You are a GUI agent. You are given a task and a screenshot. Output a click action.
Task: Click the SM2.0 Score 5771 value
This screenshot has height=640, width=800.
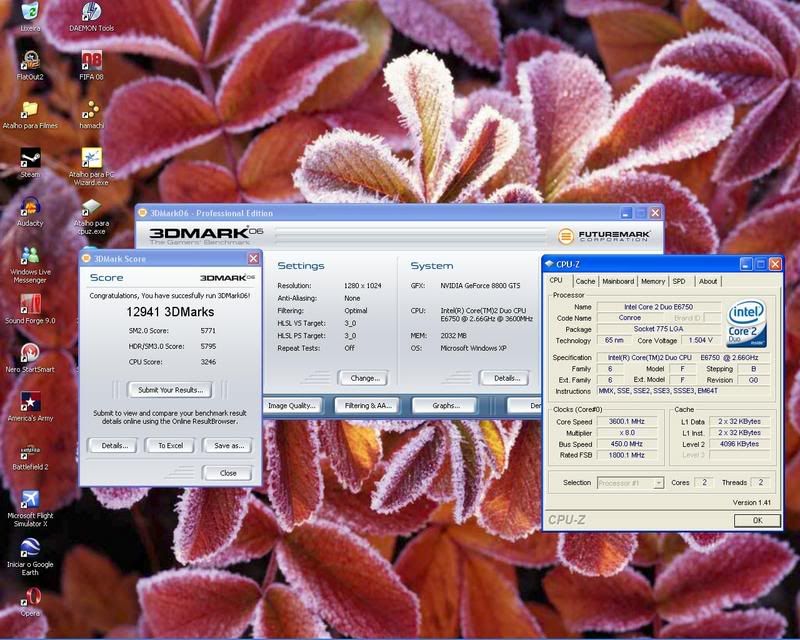pyautogui.click(x=208, y=331)
